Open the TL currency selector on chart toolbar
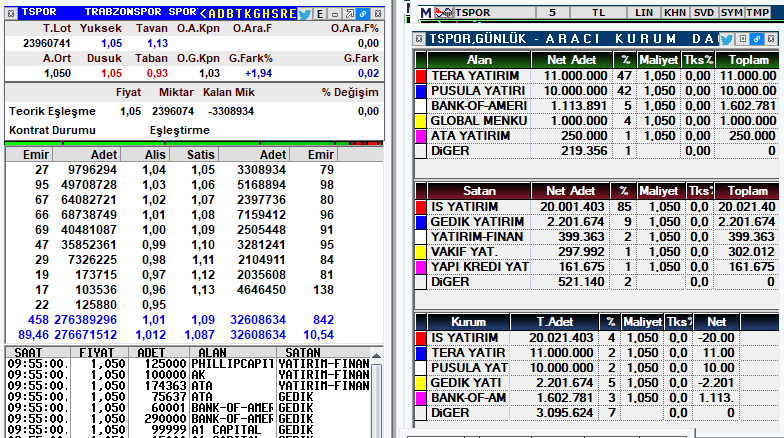 (x=598, y=12)
